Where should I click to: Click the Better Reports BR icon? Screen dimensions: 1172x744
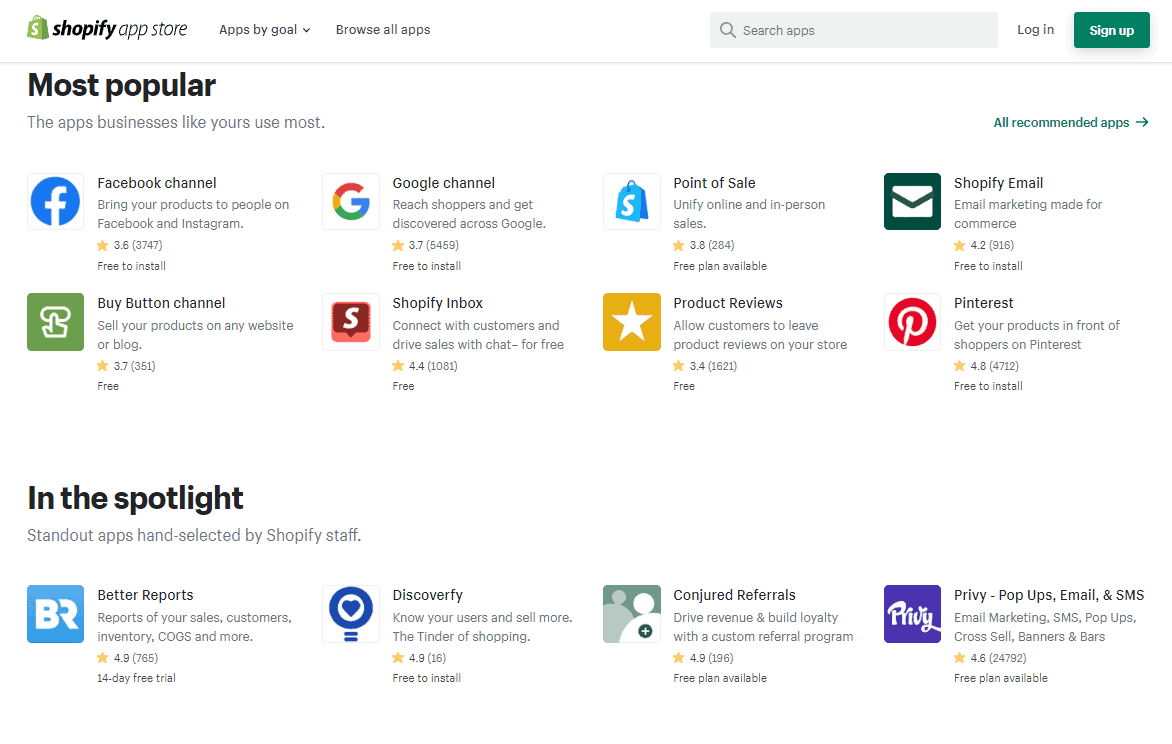point(55,614)
